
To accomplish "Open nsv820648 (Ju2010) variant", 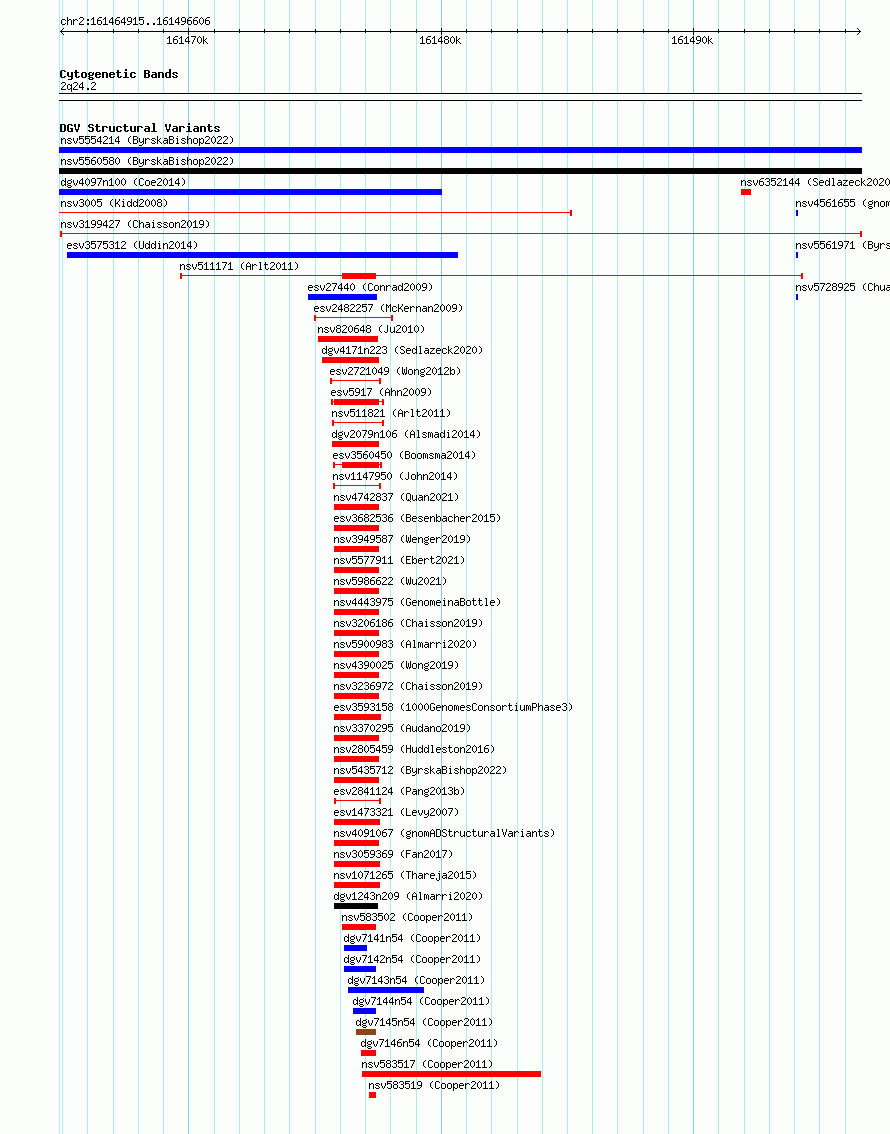I will point(371,329).
